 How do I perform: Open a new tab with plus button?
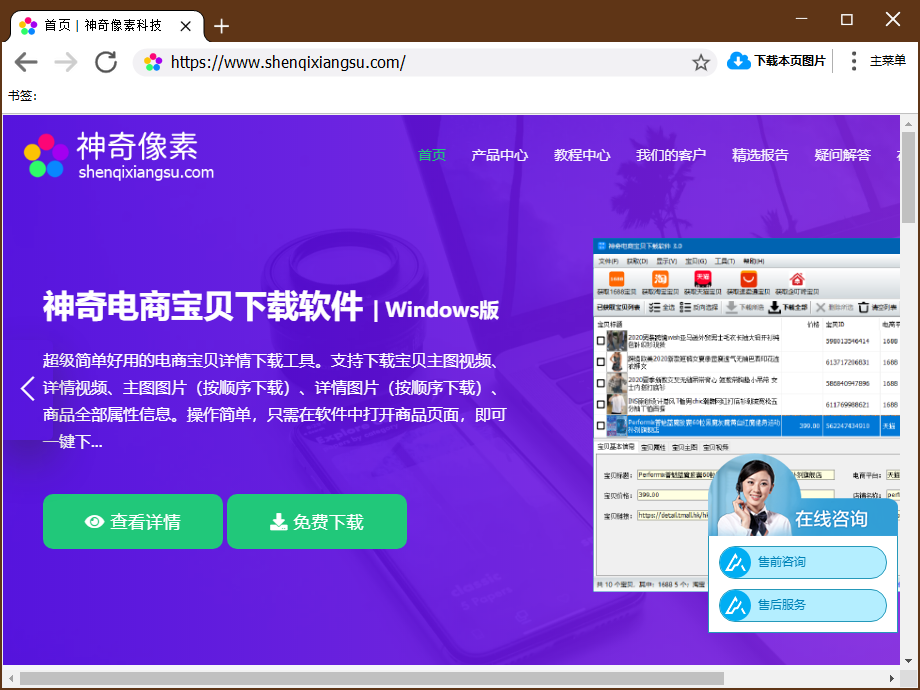click(x=221, y=26)
